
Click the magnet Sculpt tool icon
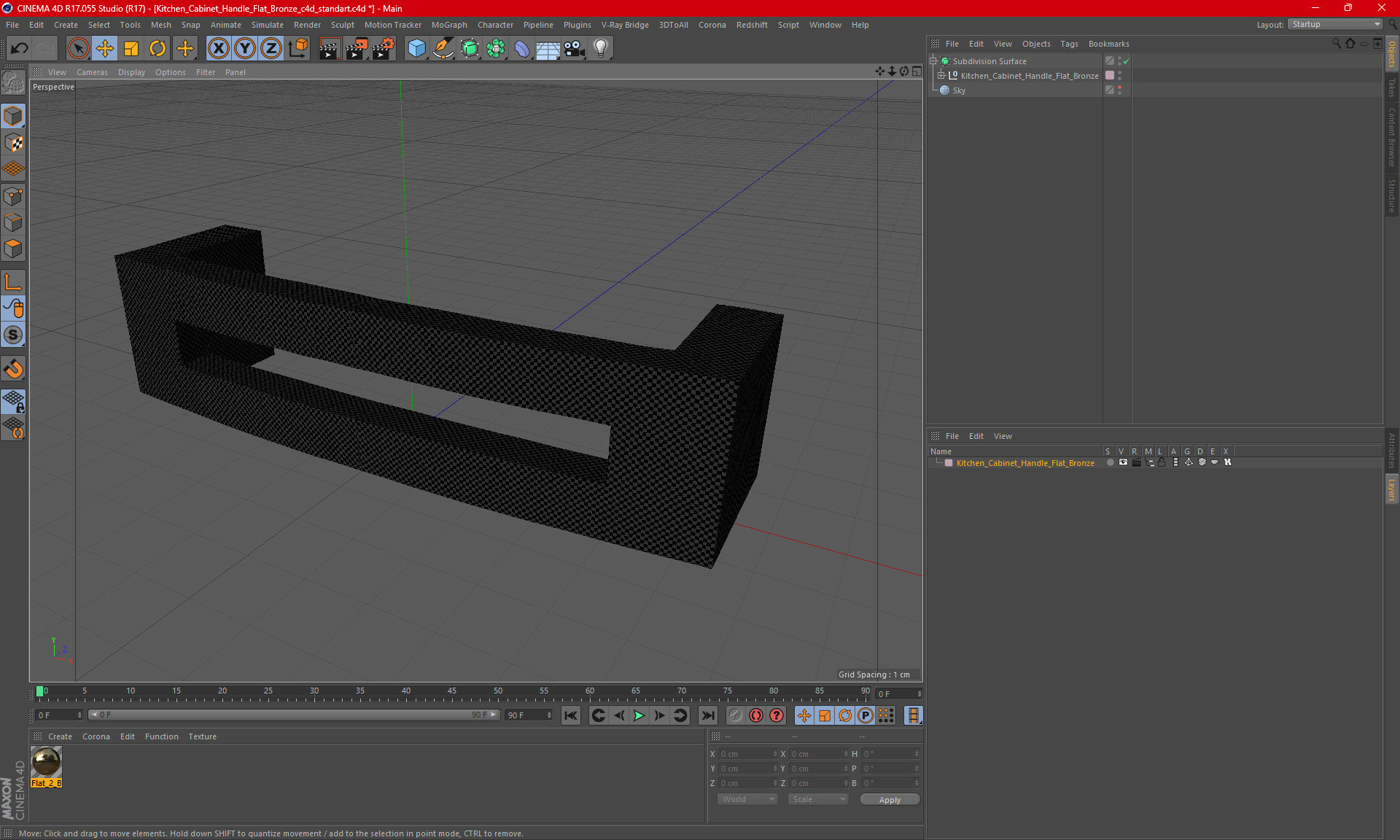13,369
